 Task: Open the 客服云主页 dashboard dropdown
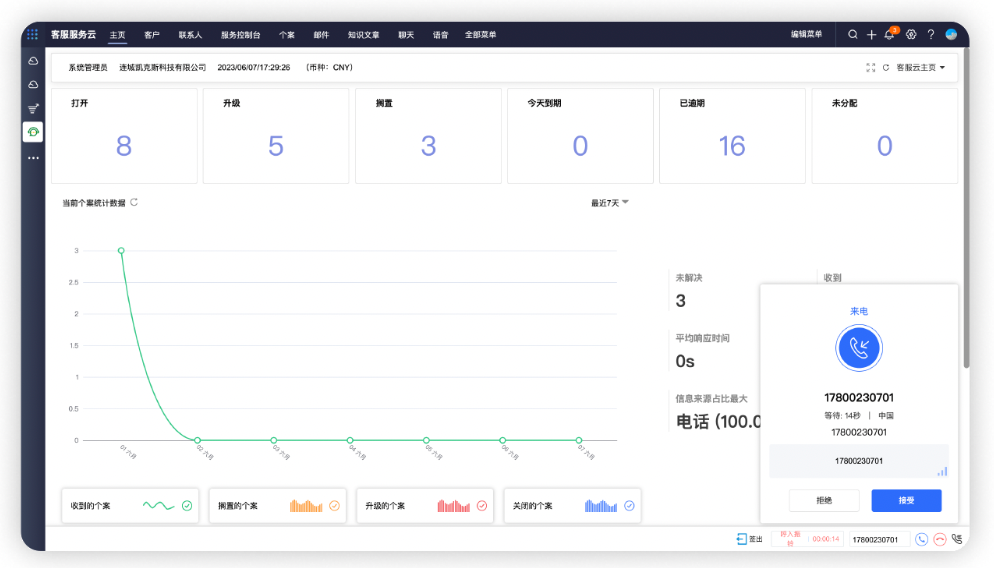pos(920,68)
